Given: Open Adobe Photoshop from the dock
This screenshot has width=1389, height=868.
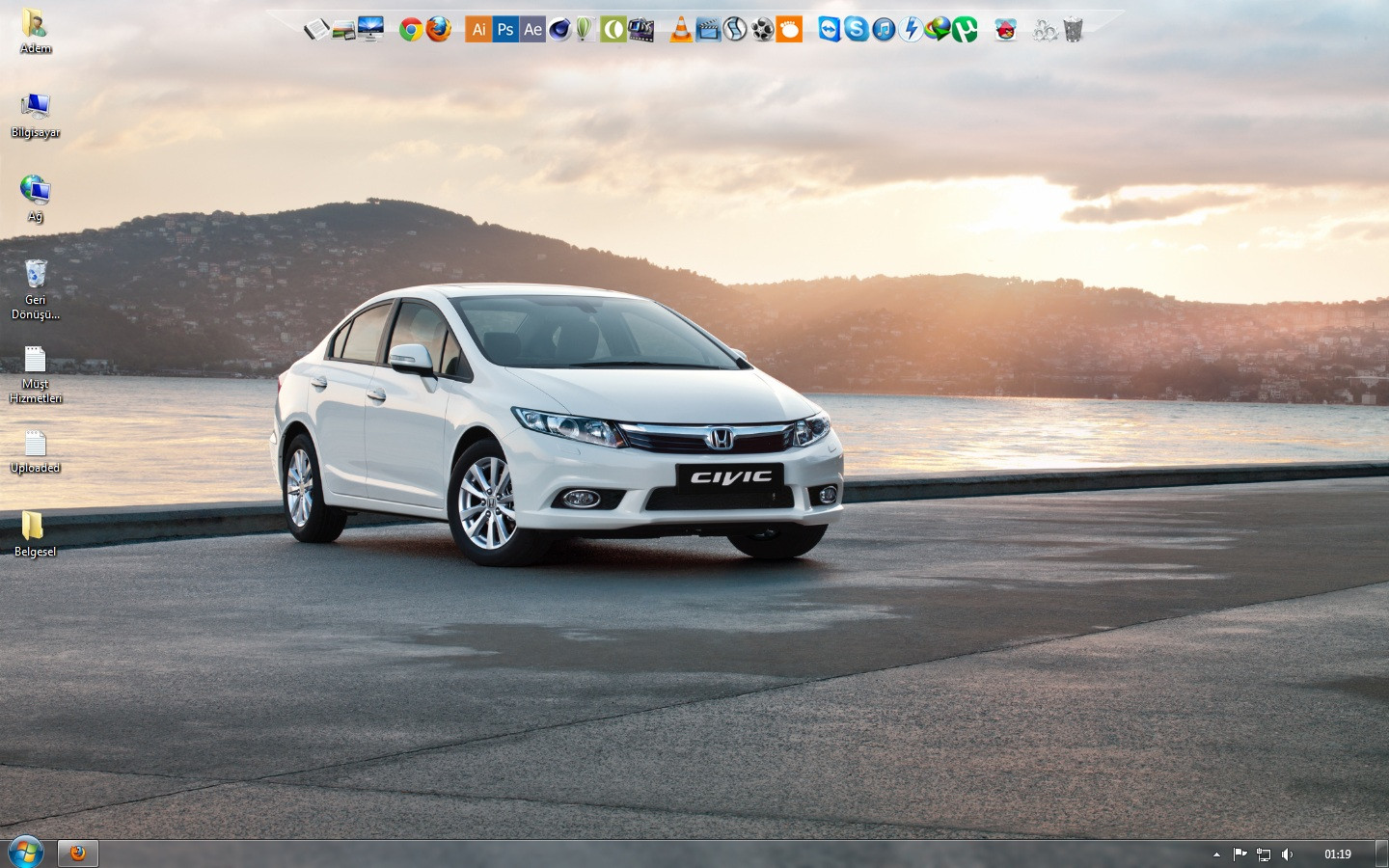Looking at the screenshot, I should coord(505,30).
